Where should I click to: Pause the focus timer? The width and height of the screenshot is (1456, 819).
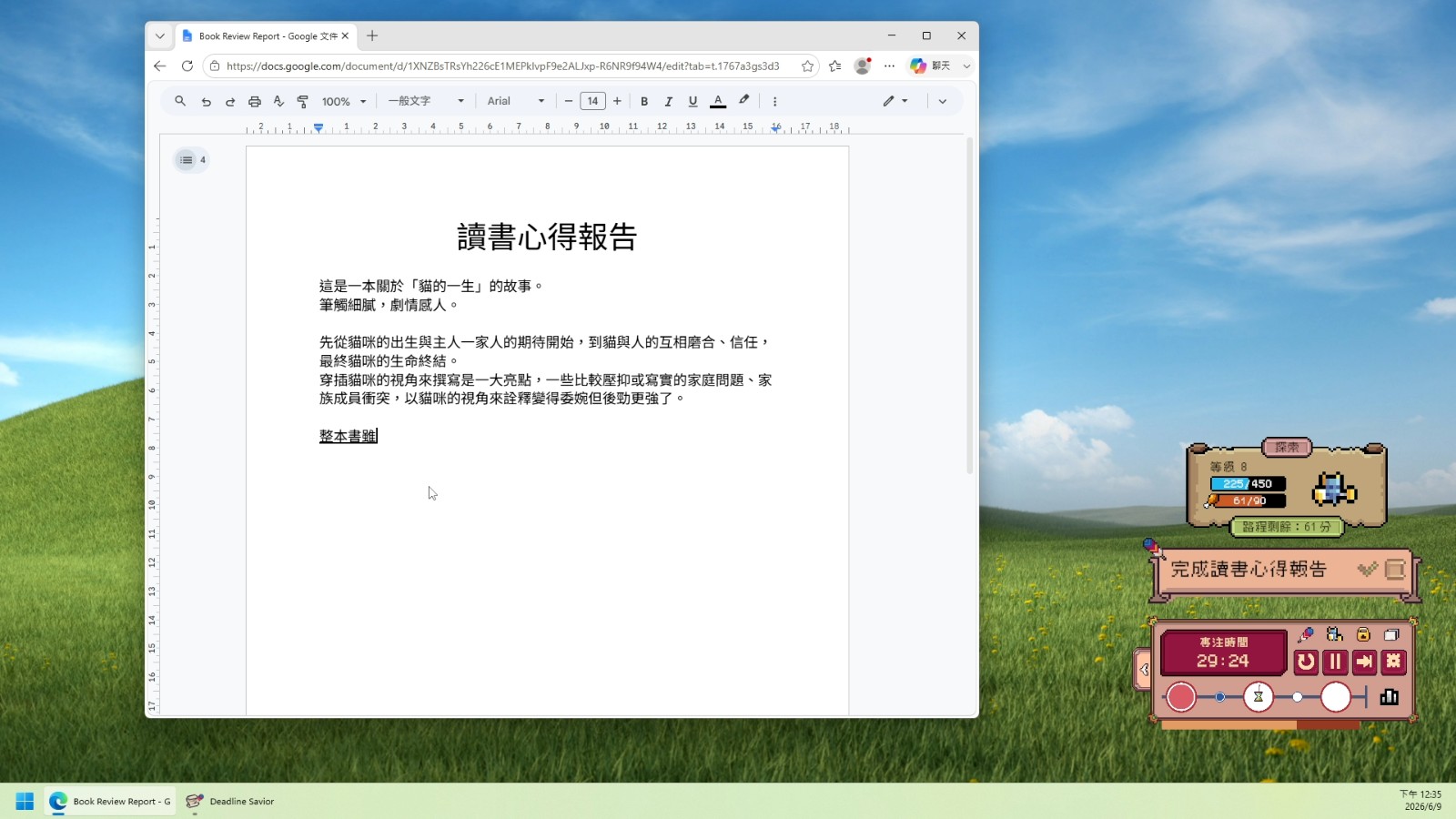tap(1335, 662)
